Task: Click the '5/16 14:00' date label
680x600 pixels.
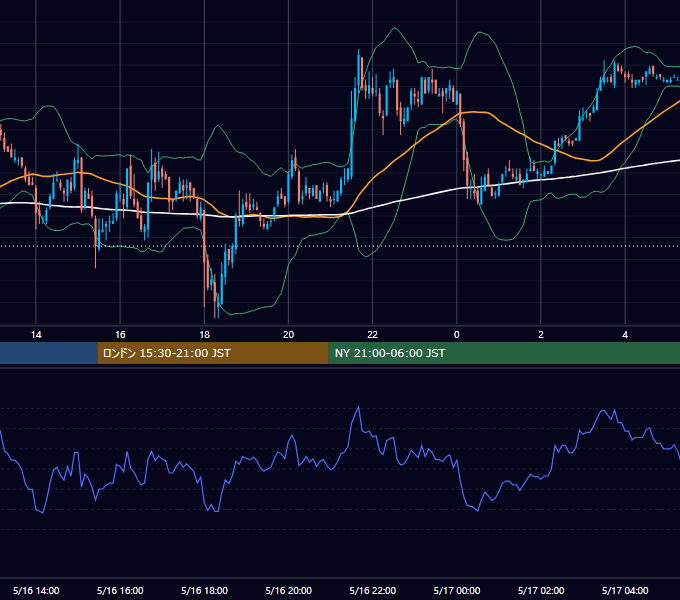Action: (x=36, y=590)
